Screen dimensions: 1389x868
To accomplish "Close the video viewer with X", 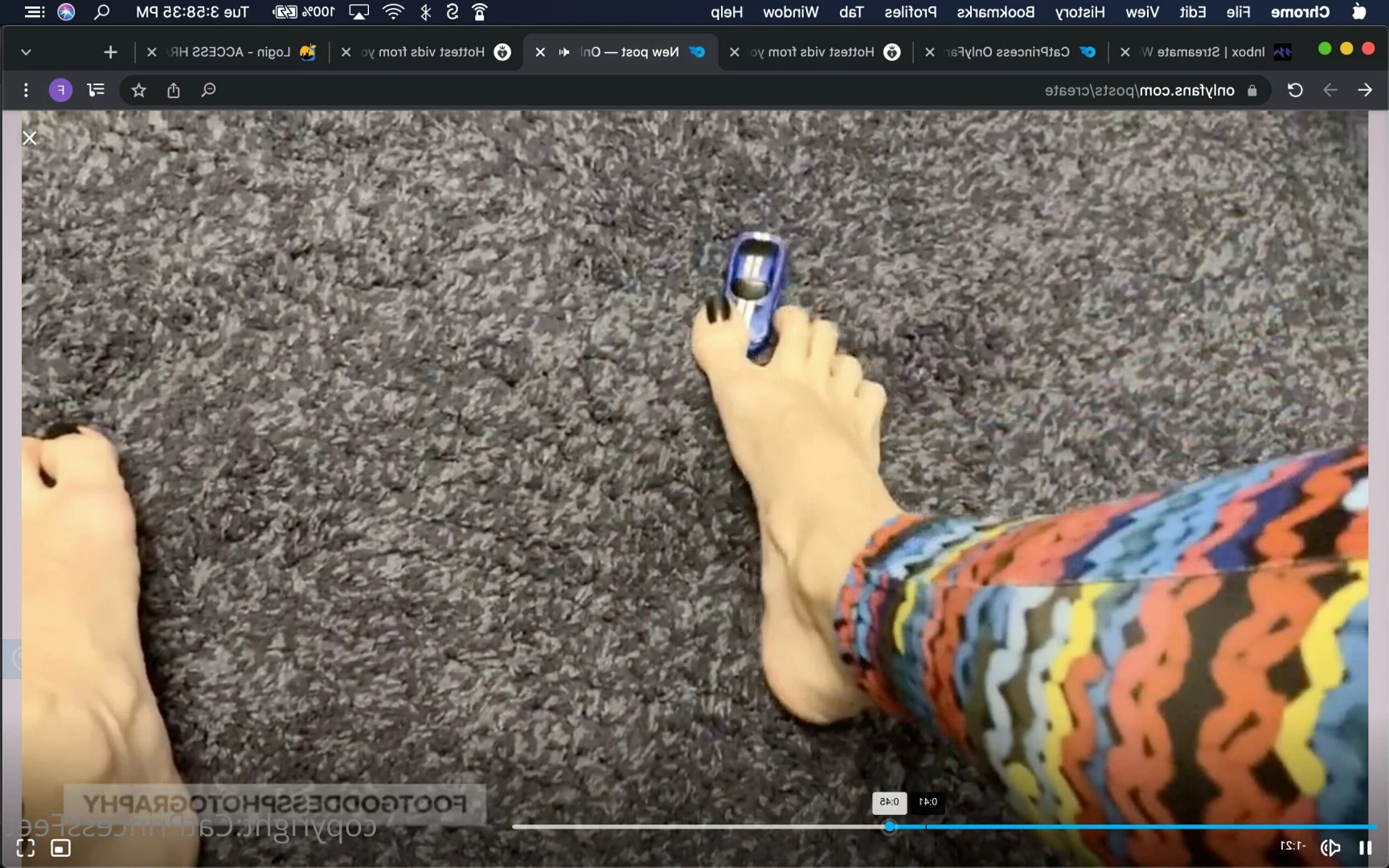I will coord(30,137).
